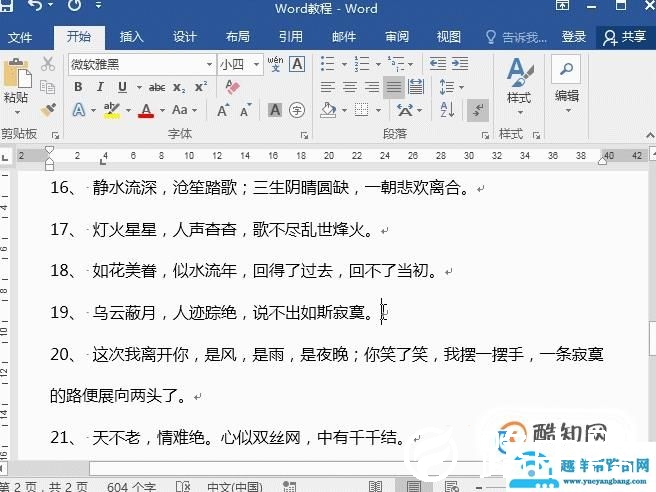656x492 pixels.
Task: Click the yellow text highlight color button
Action: [111, 110]
